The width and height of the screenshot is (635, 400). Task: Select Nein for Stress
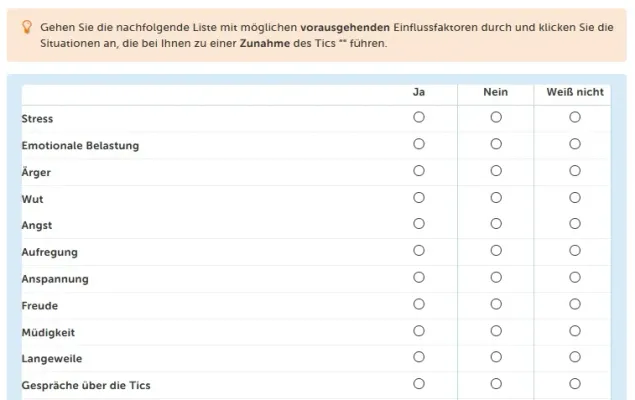(496, 117)
